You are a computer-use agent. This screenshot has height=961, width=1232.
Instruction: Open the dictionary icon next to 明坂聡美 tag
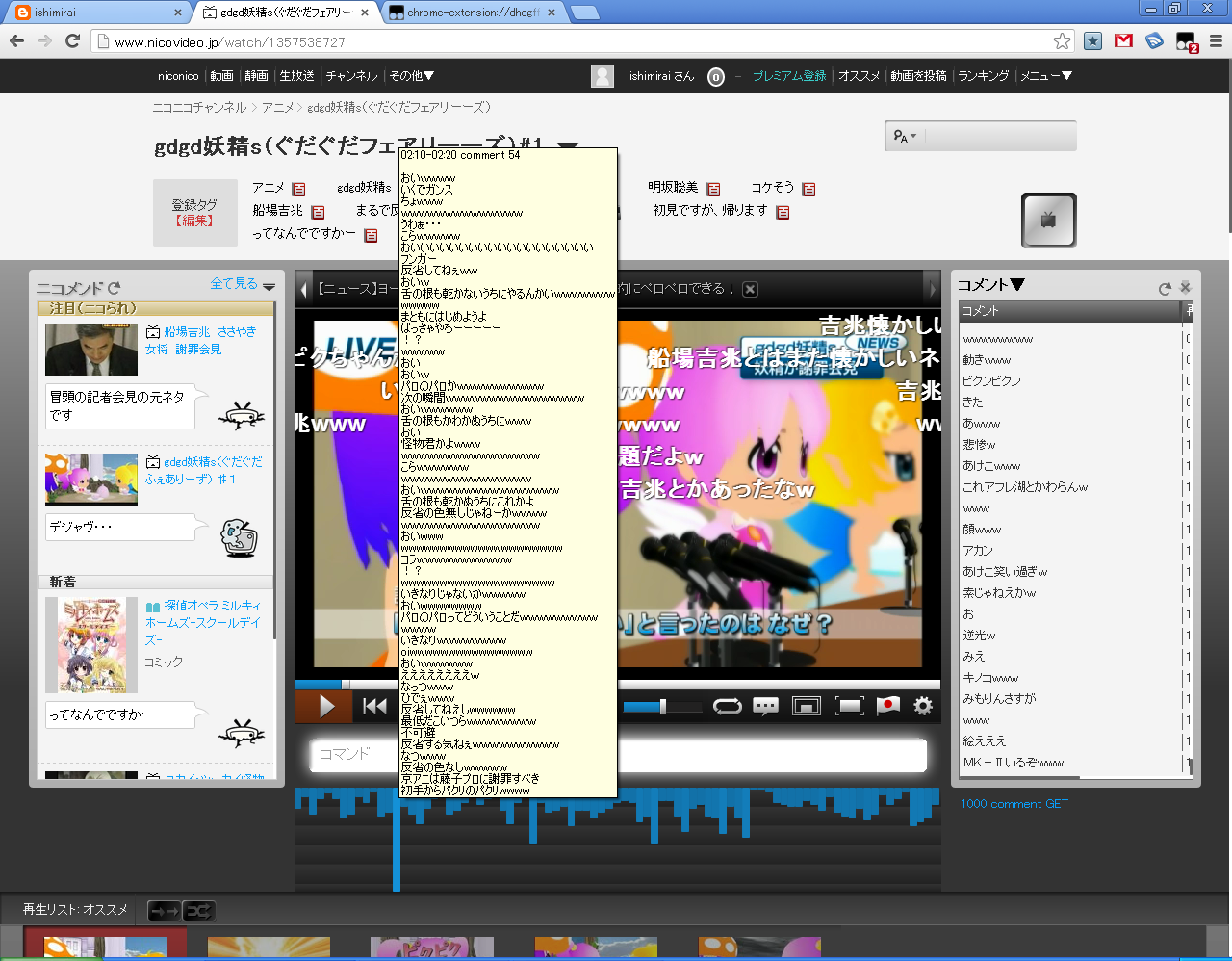[713, 189]
